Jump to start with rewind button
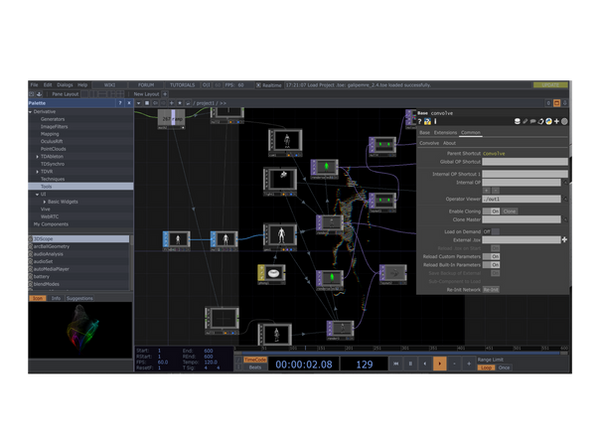 pyautogui.click(x=396, y=364)
